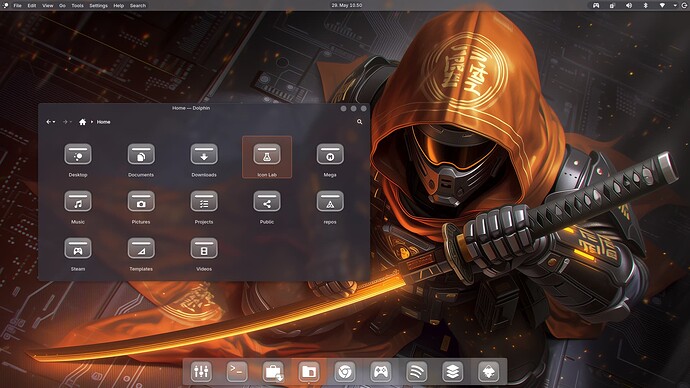
Task: Open the Music folder
Action: click(x=78, y=207)
